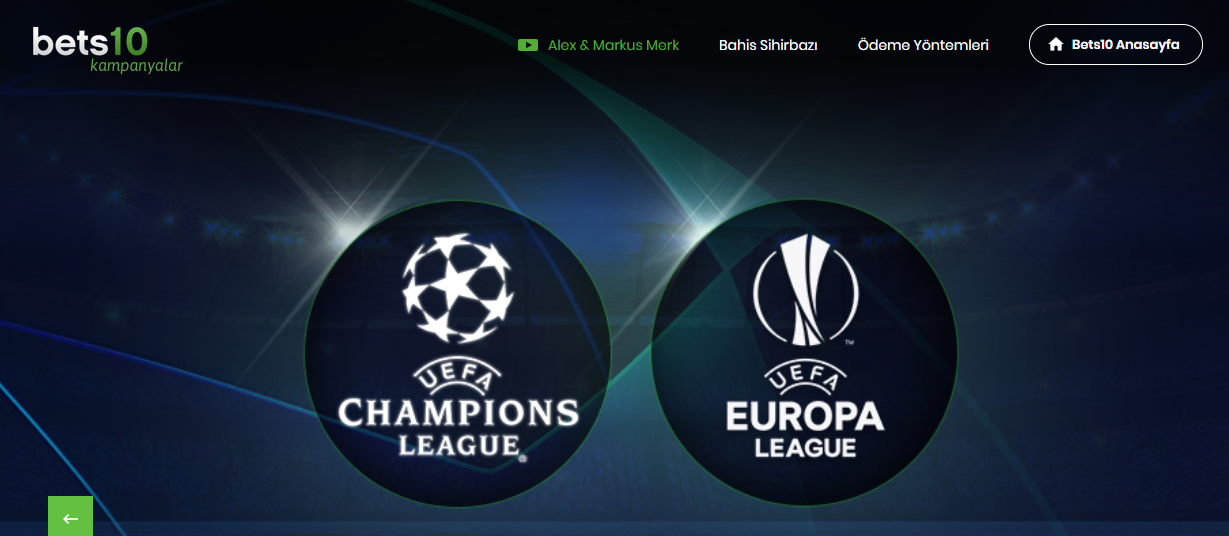This screenshot has width=1229, height=536.
Task: Go to Bets10 Anasayfa
Action: pos(1115,45)
